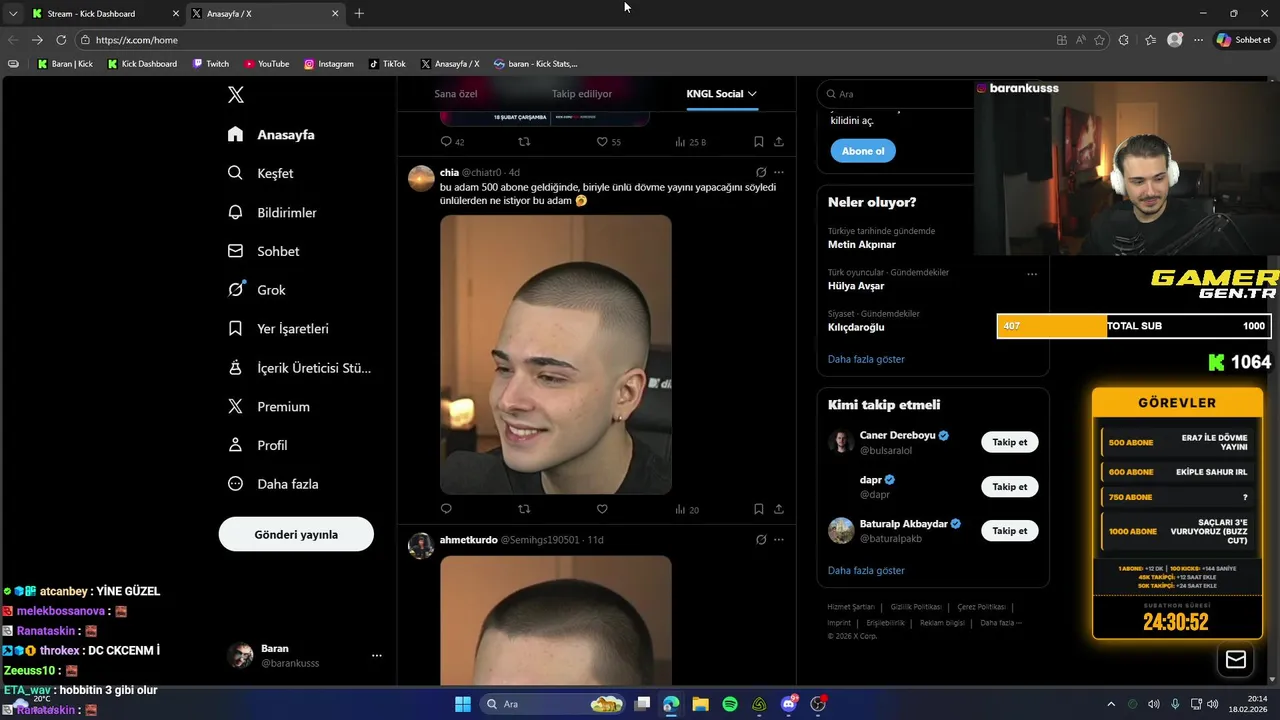Like chia's post
The height and width of the screenshot is (720, 1280).
(x=602, y=509)
